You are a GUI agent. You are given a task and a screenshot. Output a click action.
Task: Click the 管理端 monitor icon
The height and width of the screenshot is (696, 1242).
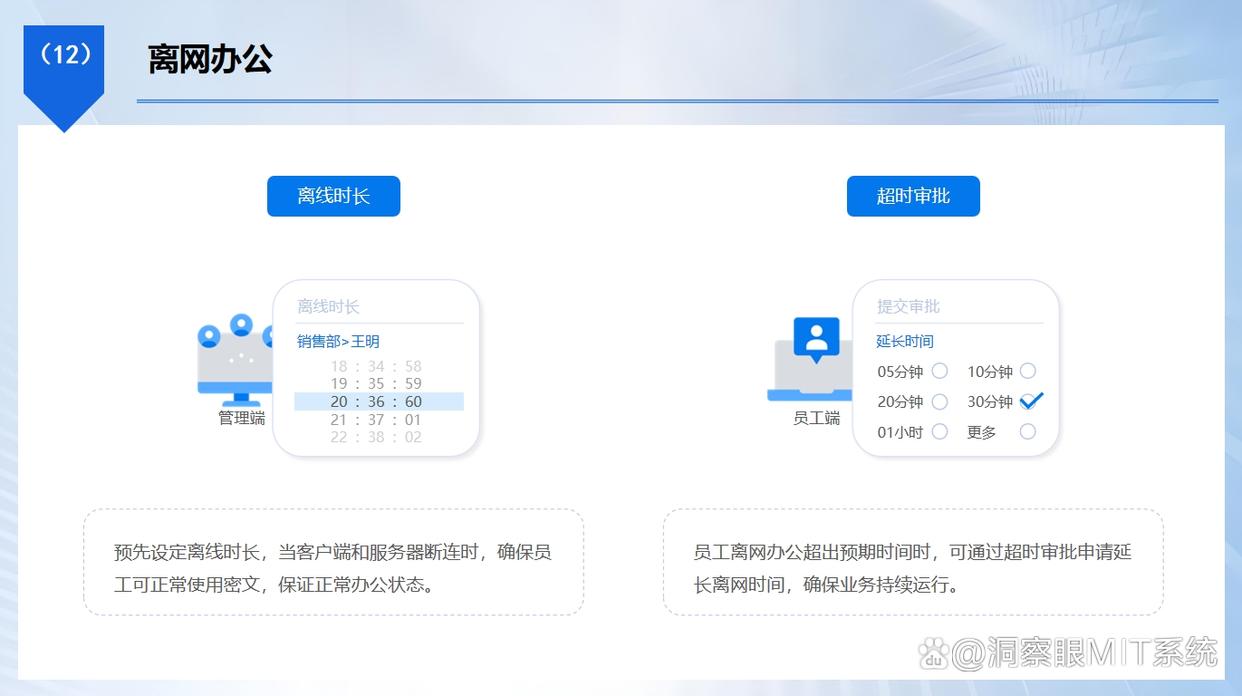(238, 370)
